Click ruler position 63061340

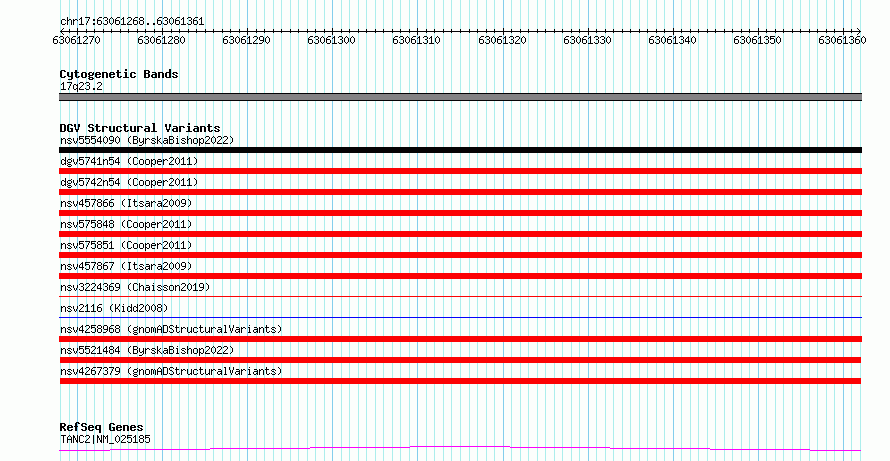pyautogui.click(x=673, y=40)
